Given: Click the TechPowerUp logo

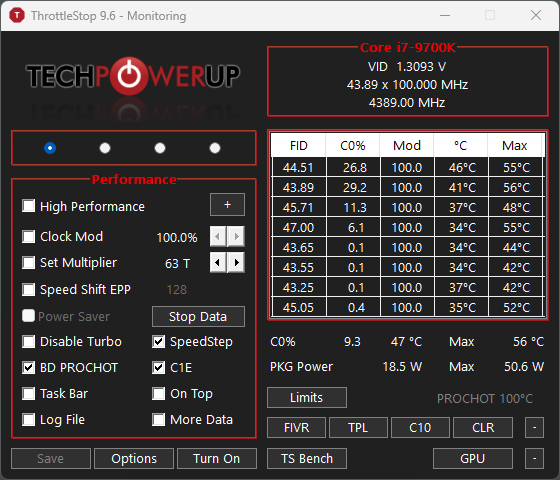Looking at the screenshot, I should [x=133, y=76].
